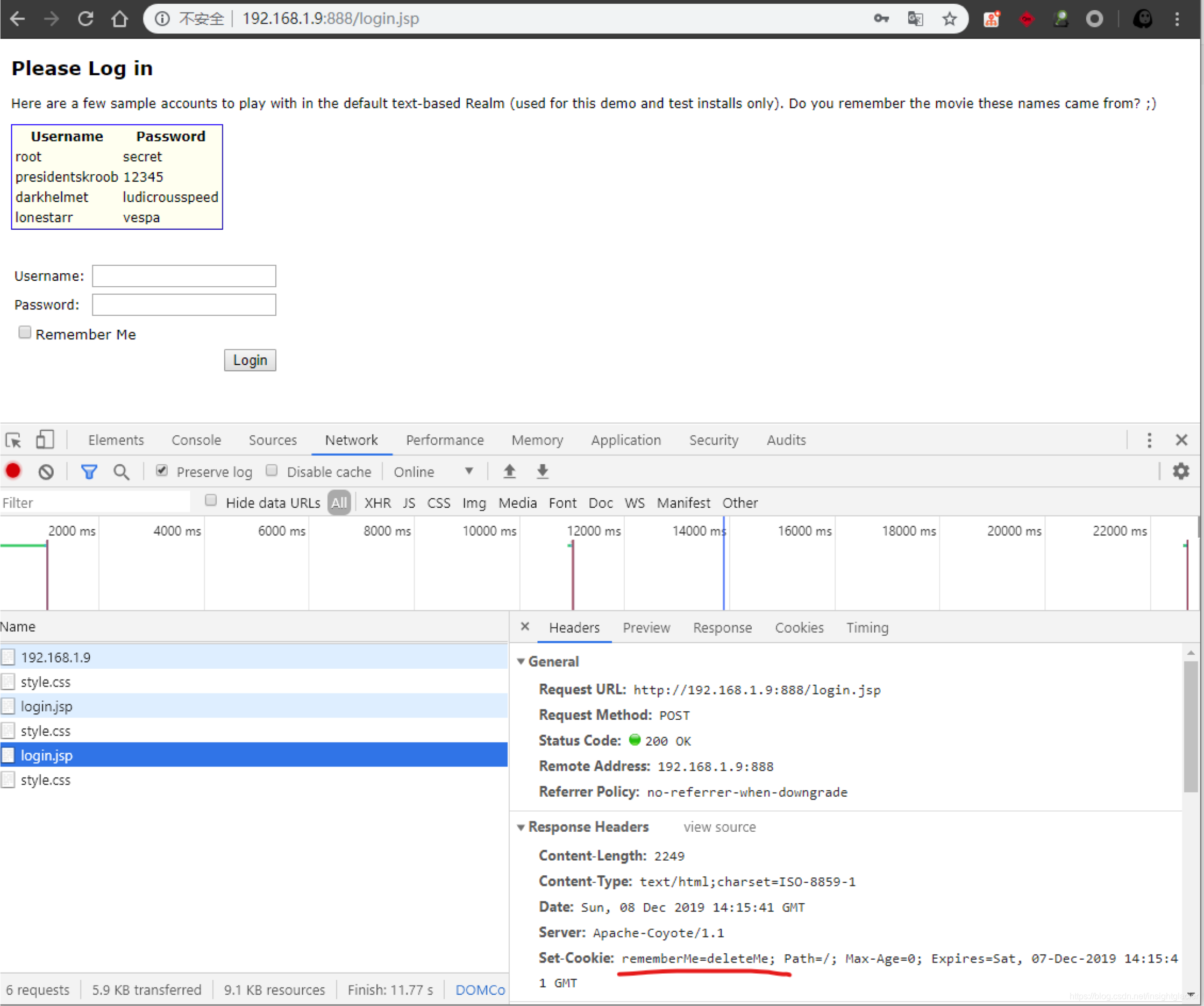This screenshot has width=1204, height=1006.
Task: Click the browser forward arrow
Action: [x=52, y=19]
